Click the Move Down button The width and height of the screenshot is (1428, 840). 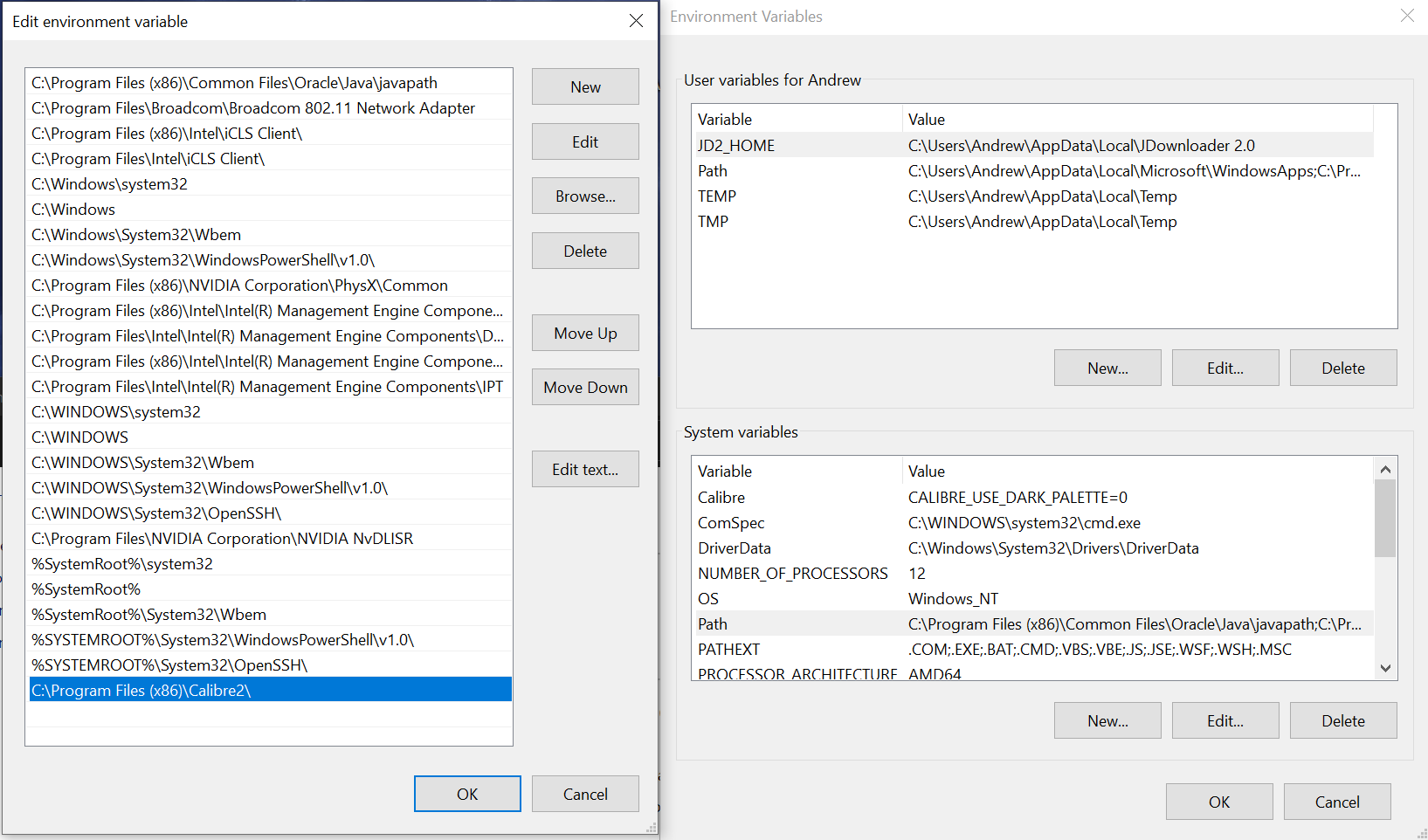click(x=585, y=387)
